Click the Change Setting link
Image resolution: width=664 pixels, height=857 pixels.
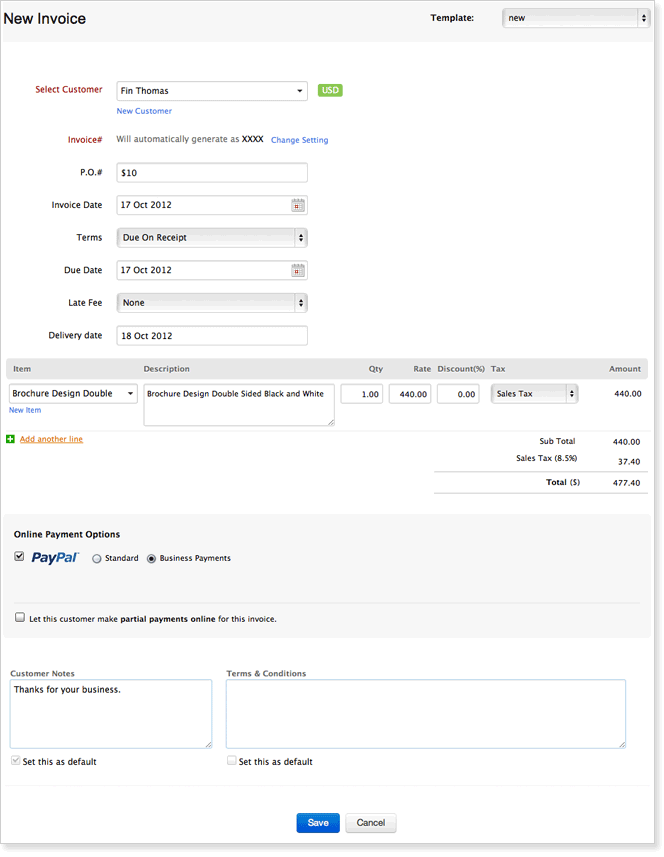(299, 140)
